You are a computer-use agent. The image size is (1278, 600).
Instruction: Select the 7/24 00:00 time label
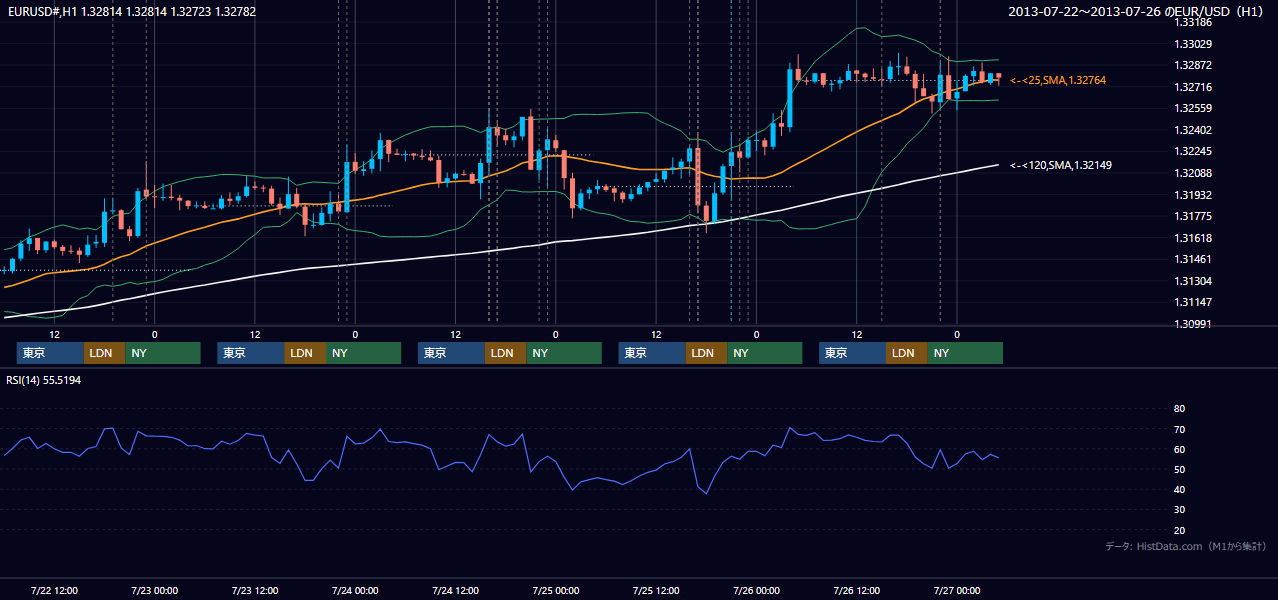click(355, 590)
